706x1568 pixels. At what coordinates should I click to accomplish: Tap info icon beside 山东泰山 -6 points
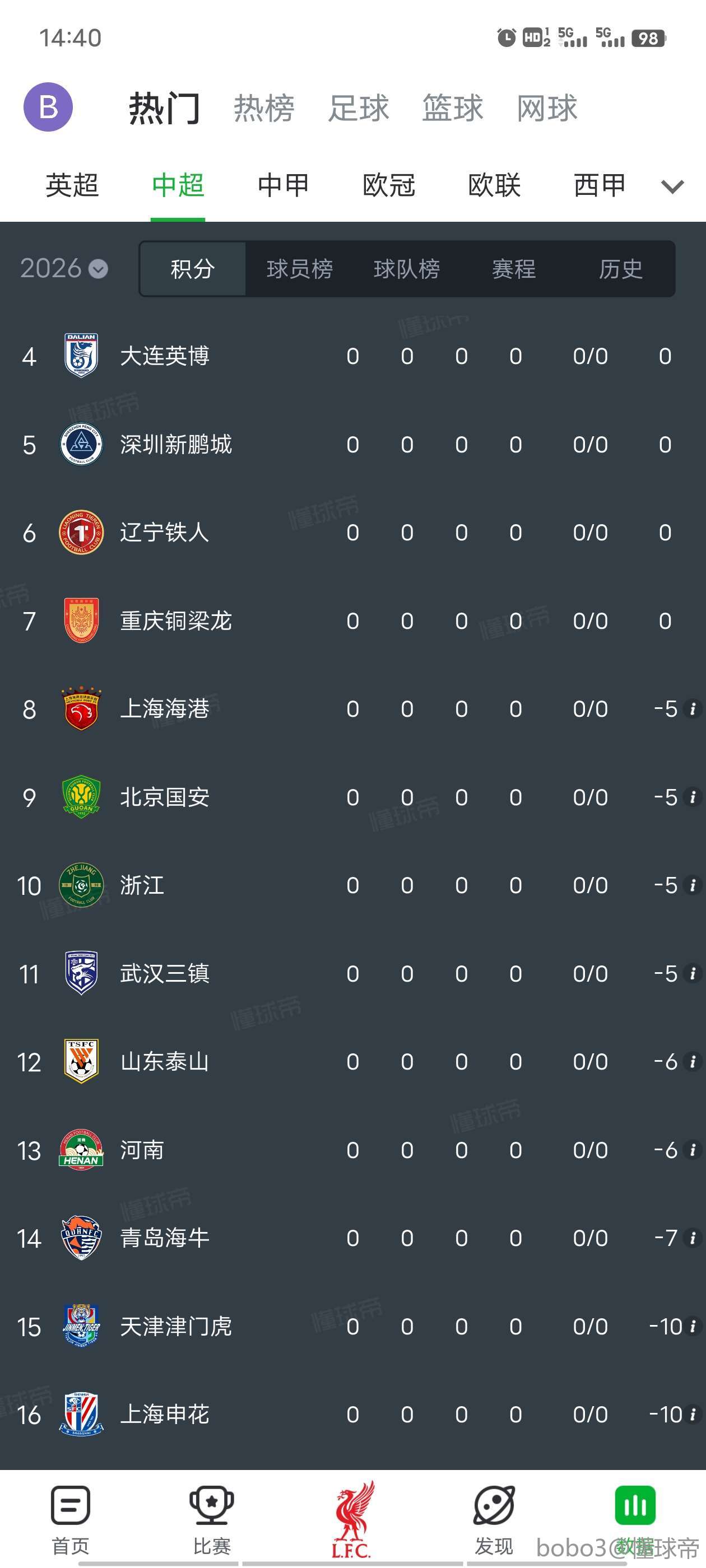tap(693, 1062)
